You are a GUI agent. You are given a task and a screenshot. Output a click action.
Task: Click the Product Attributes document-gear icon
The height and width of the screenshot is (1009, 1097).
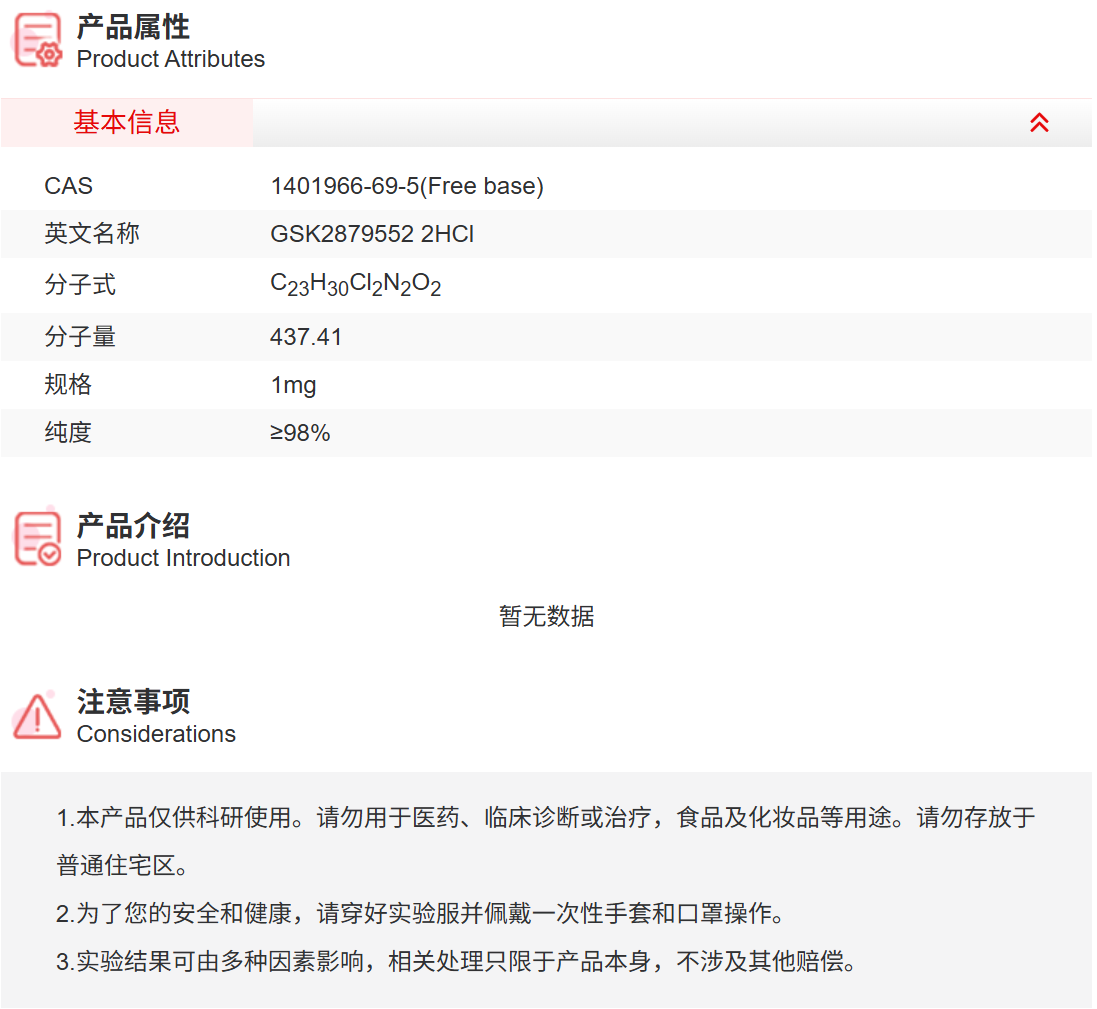pos(36,40)
